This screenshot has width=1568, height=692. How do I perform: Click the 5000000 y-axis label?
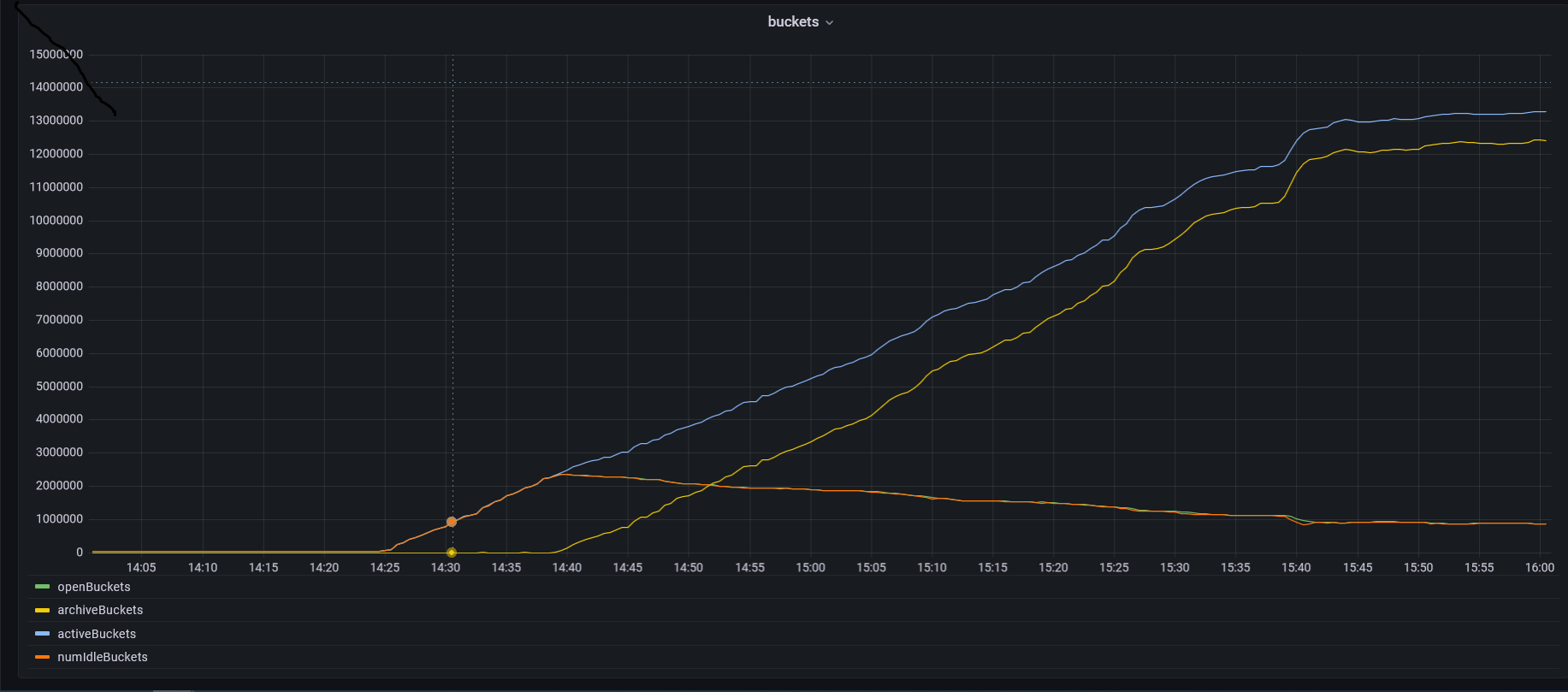[x=60, y=387]
